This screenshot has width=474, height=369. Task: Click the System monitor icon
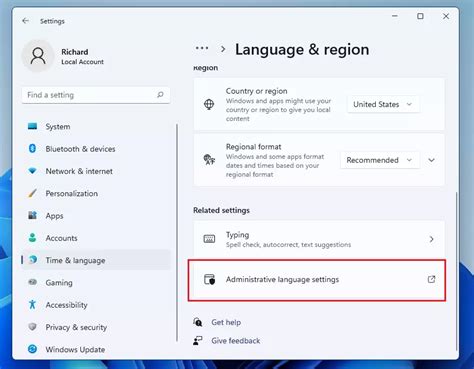pos(32,126)
